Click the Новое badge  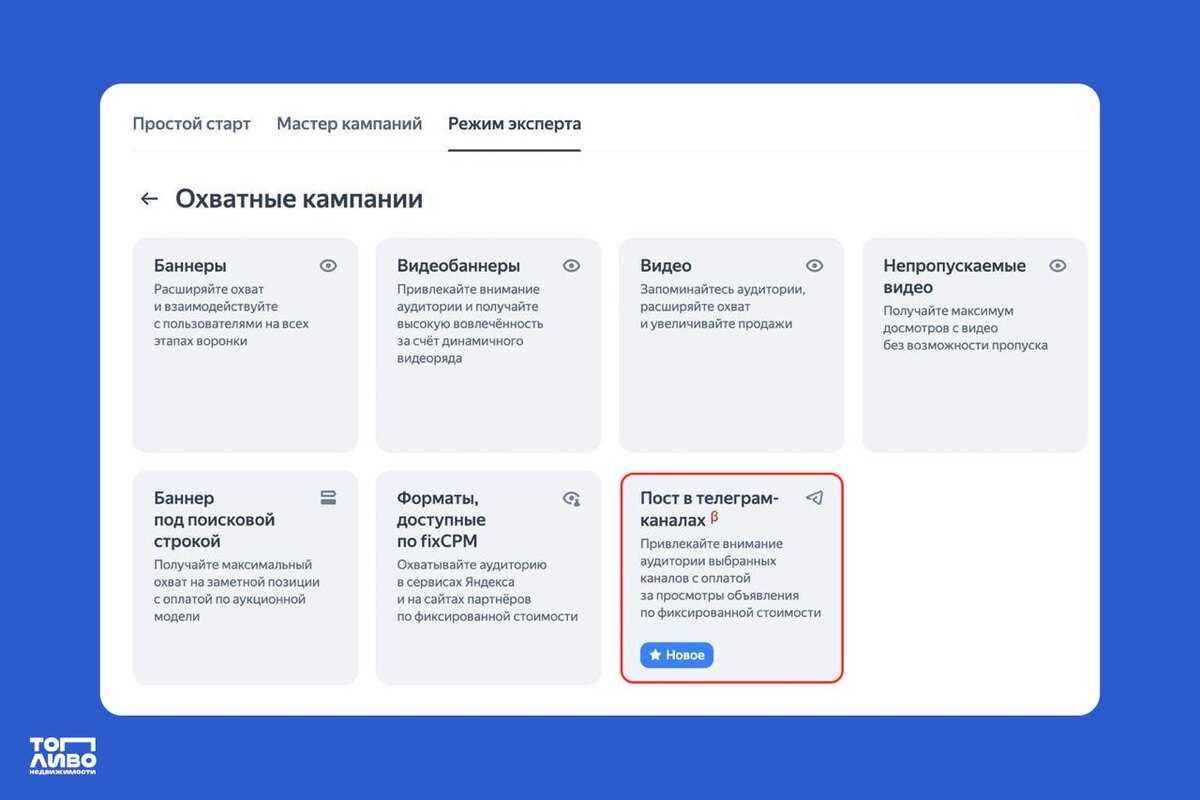(x=677, y=655)
